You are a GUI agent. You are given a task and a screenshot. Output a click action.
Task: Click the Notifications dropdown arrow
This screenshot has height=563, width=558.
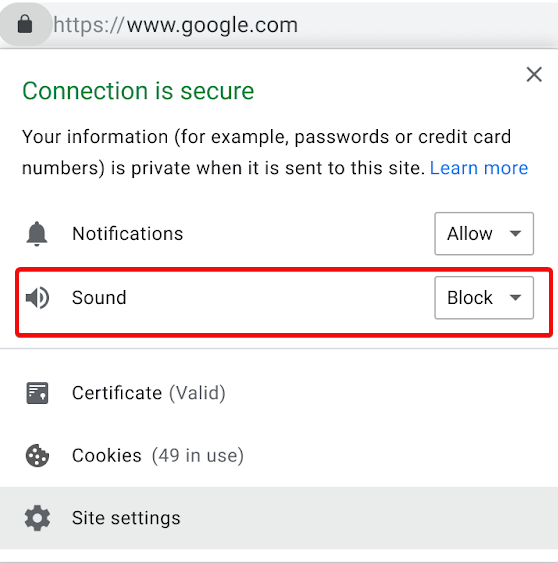515,234
